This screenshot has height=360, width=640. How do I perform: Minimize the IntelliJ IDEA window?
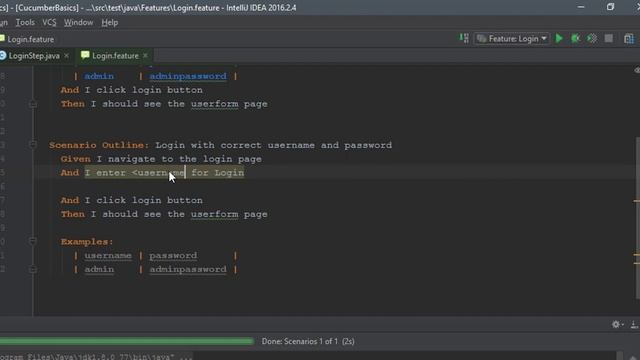tap(581, 7)
